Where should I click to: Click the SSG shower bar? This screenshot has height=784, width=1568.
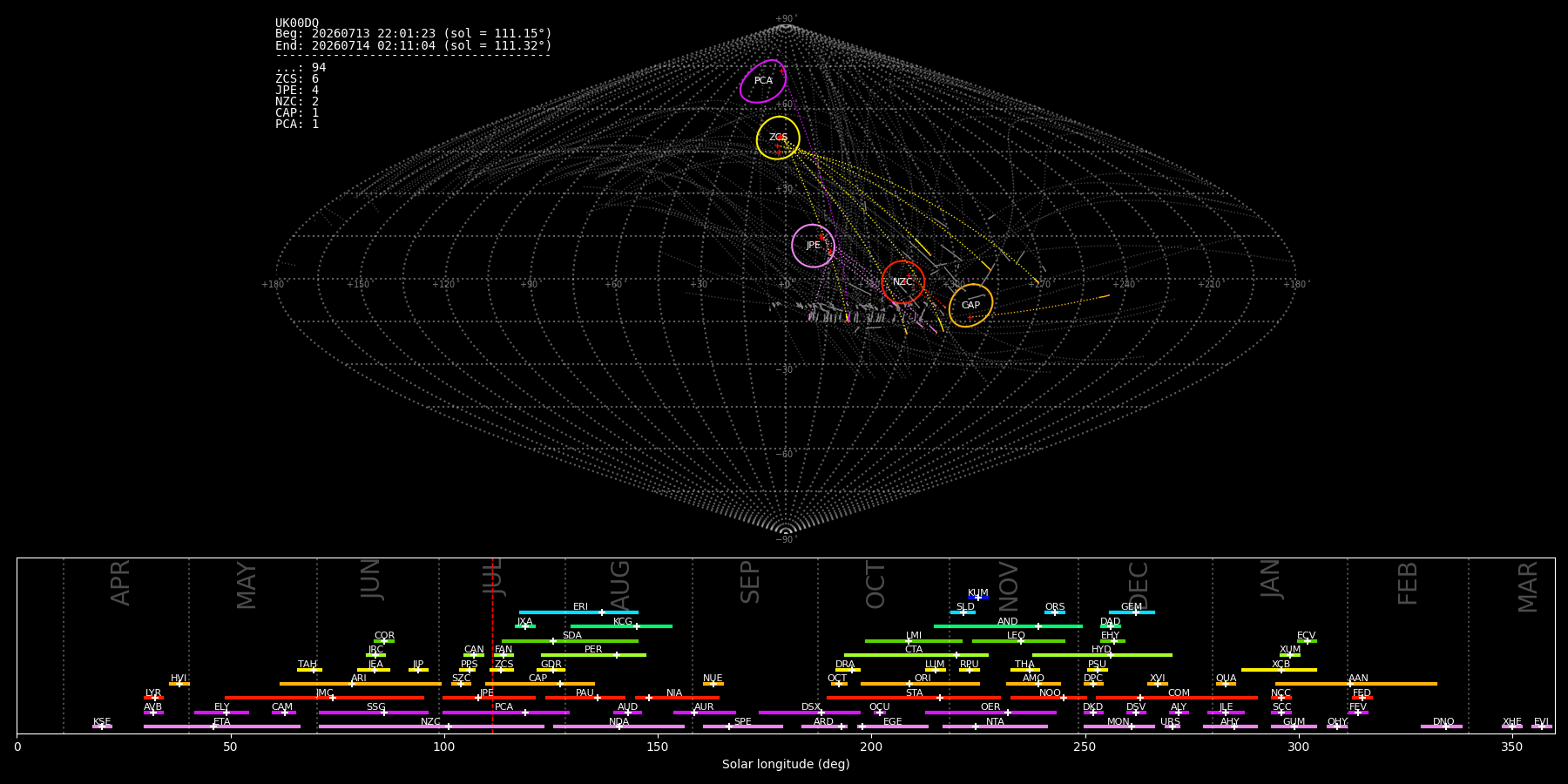point(373,713)
